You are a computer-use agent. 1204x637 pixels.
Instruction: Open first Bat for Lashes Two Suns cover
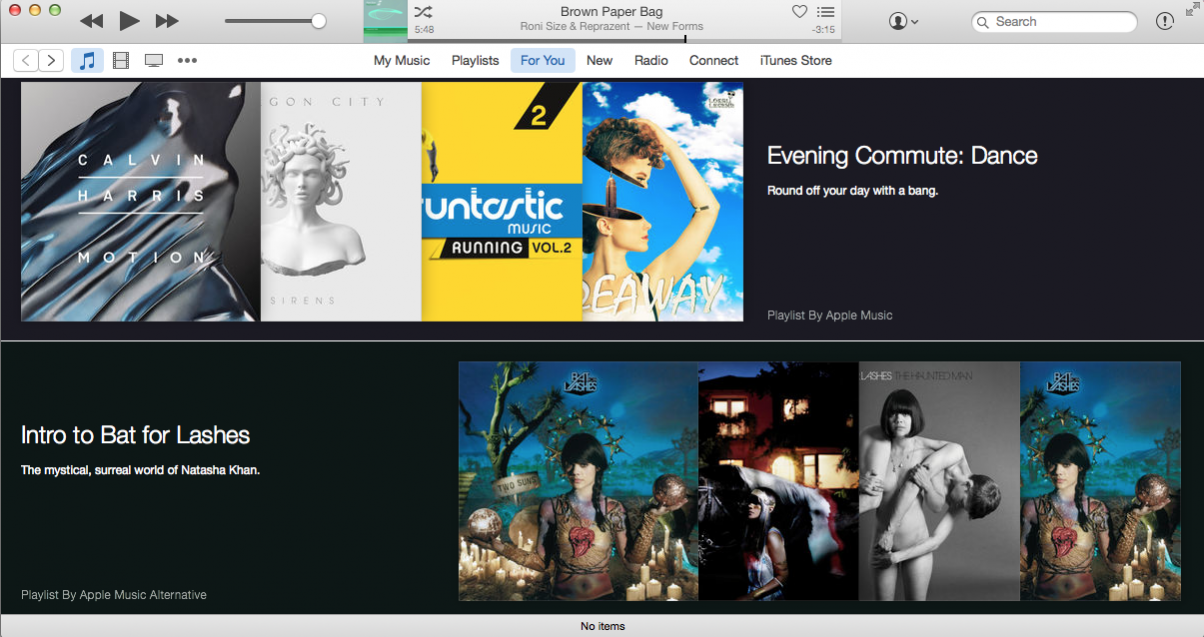(x=578, y=481)
